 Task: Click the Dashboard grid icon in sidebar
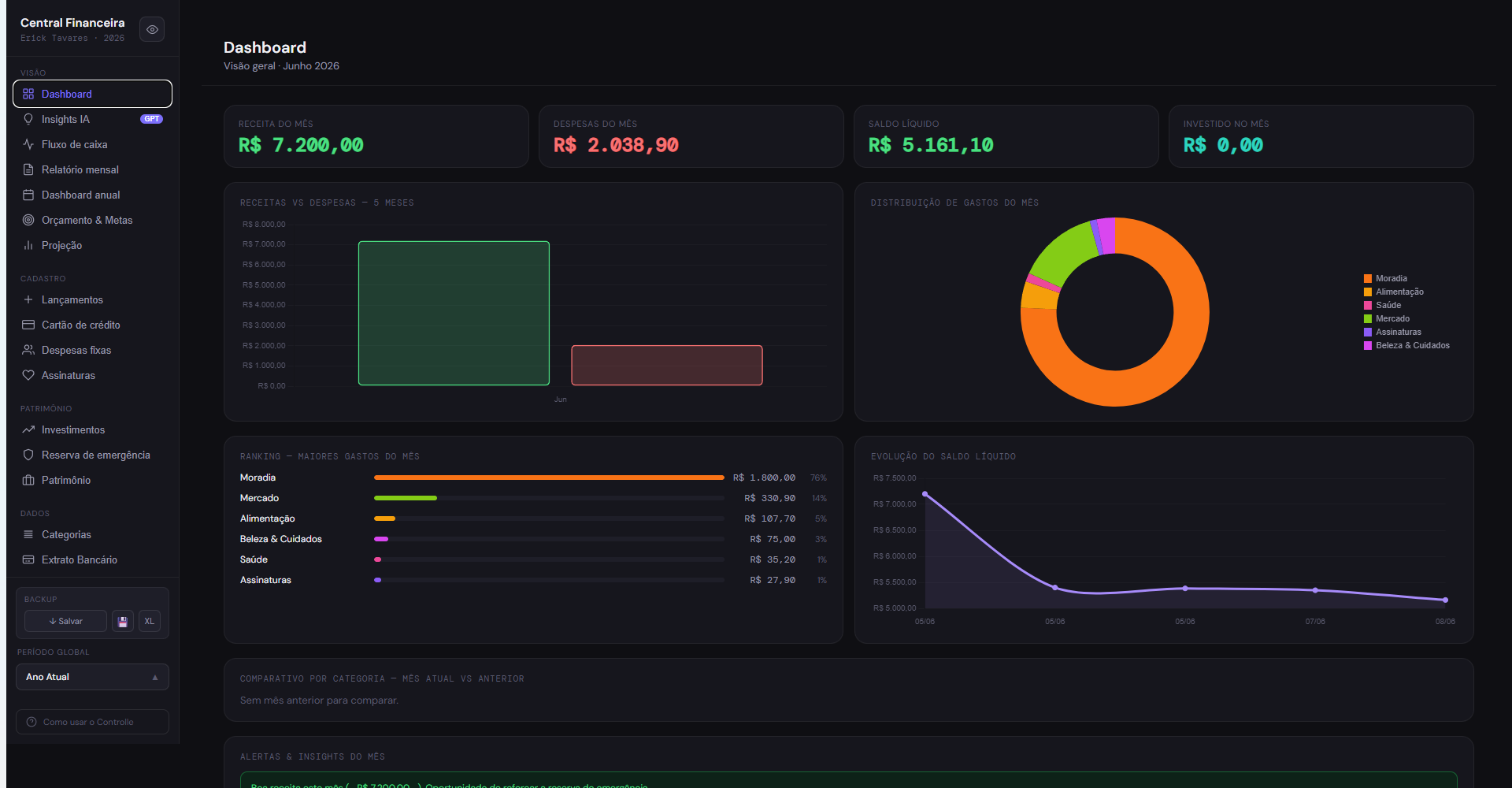point(28,94)
